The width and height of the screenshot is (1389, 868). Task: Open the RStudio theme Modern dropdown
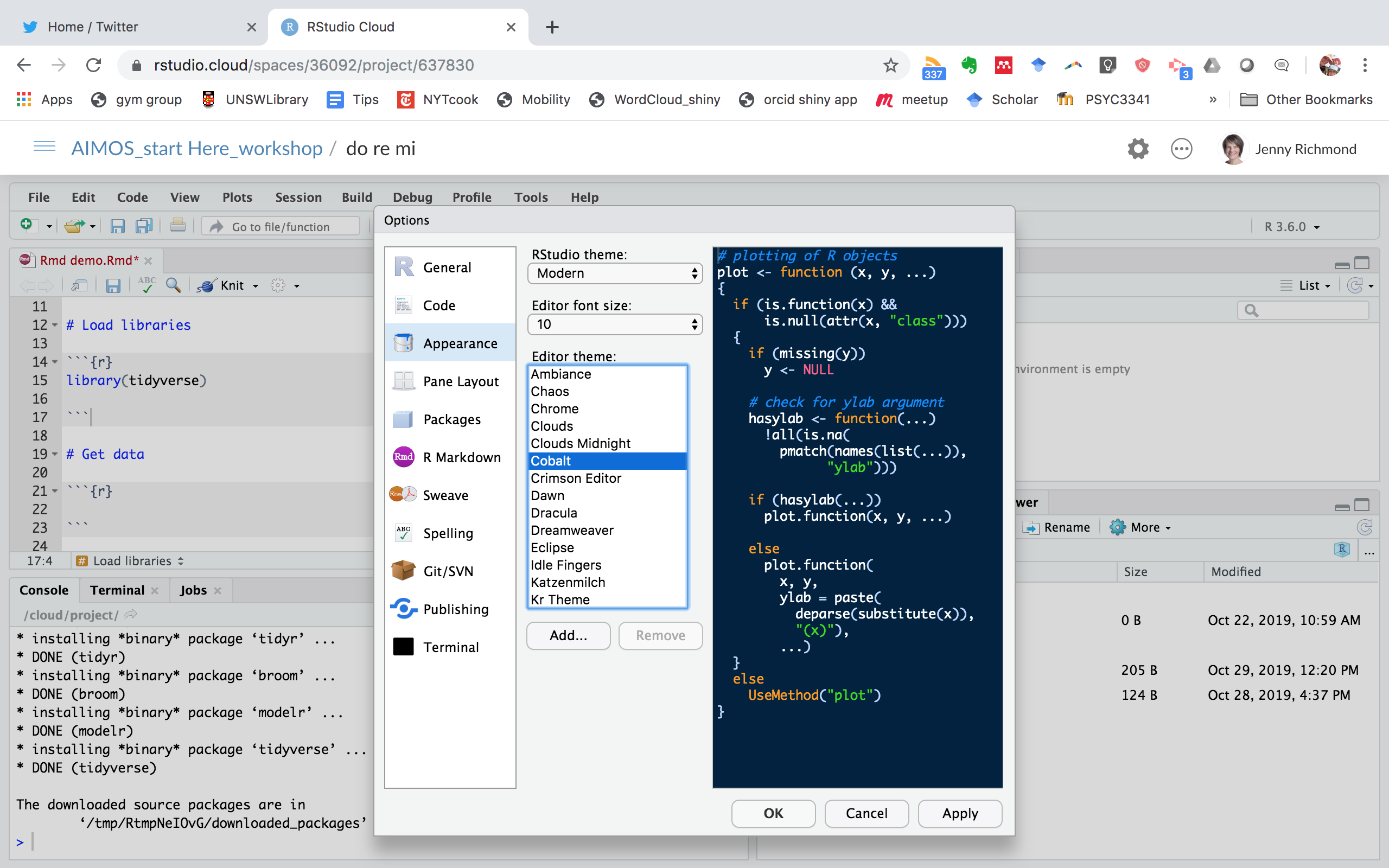coord(614,273)
